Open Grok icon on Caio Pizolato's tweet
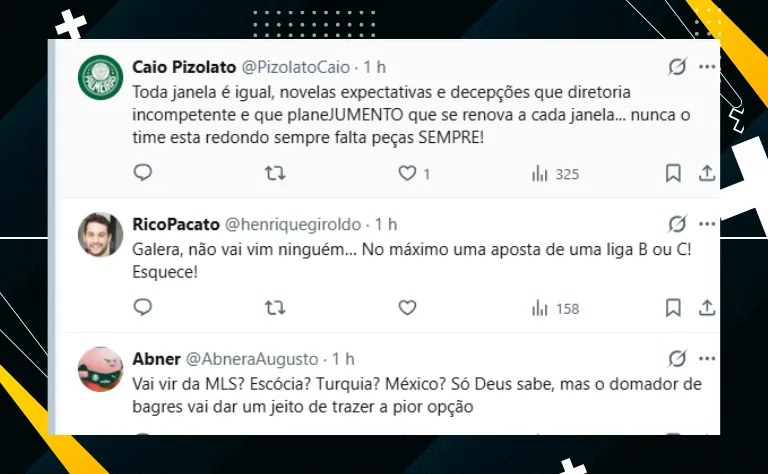This screenshot has height=474, width=768. tap(677, 67)
